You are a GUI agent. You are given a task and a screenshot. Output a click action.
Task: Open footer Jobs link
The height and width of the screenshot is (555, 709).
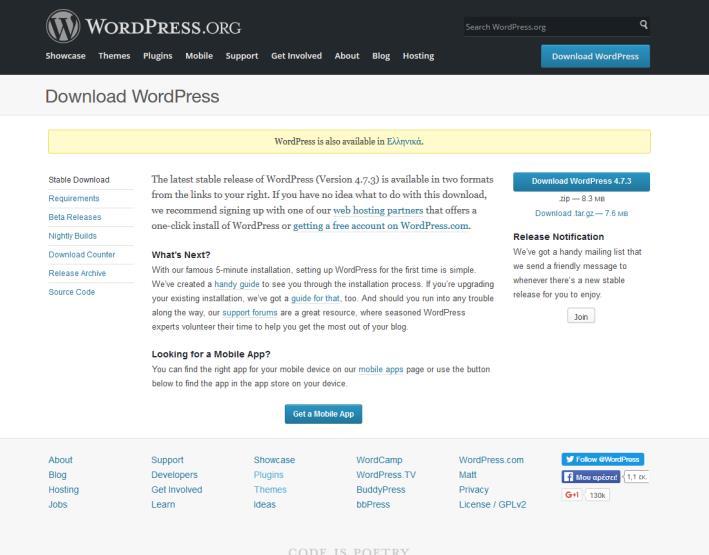58,505
